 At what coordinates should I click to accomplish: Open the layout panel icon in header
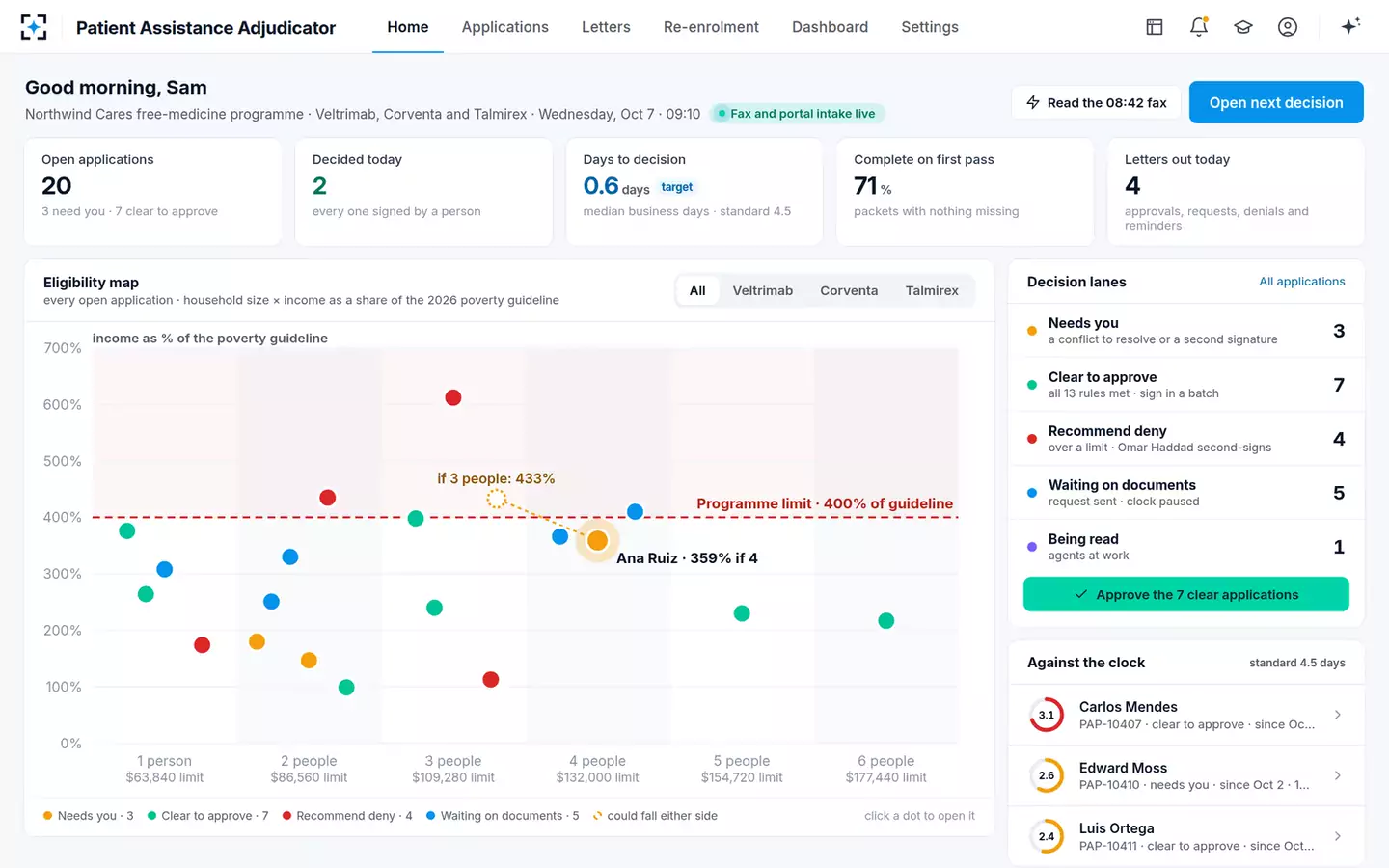click(1155, 27)
